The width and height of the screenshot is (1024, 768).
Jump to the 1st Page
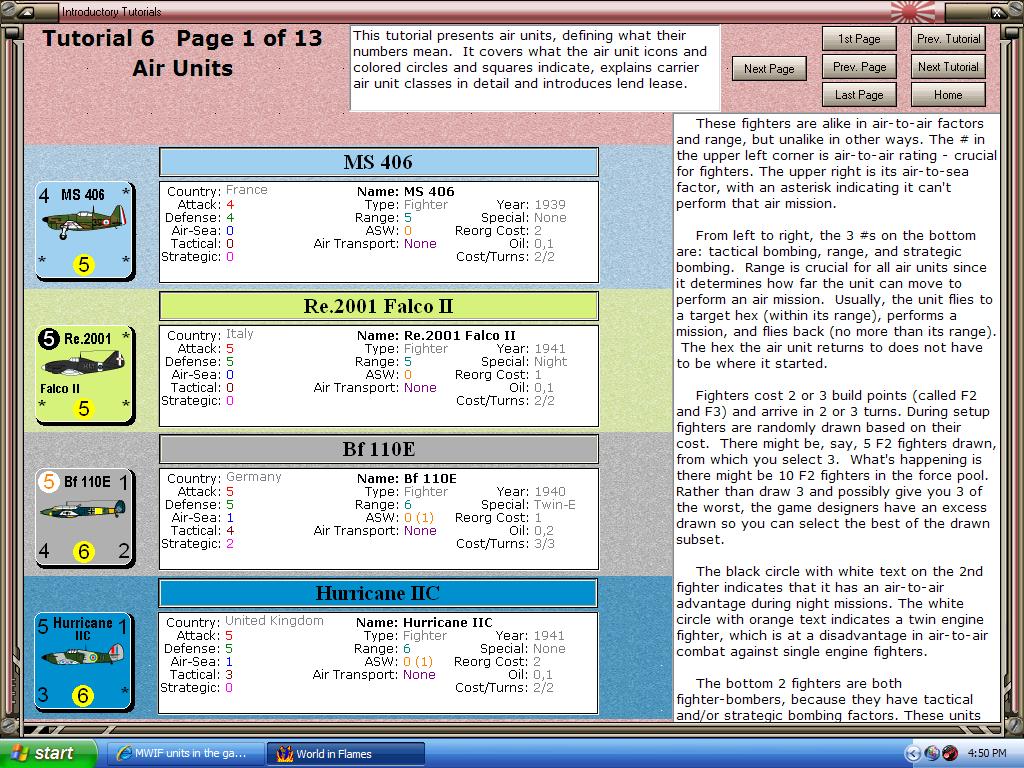pos(859,39)
